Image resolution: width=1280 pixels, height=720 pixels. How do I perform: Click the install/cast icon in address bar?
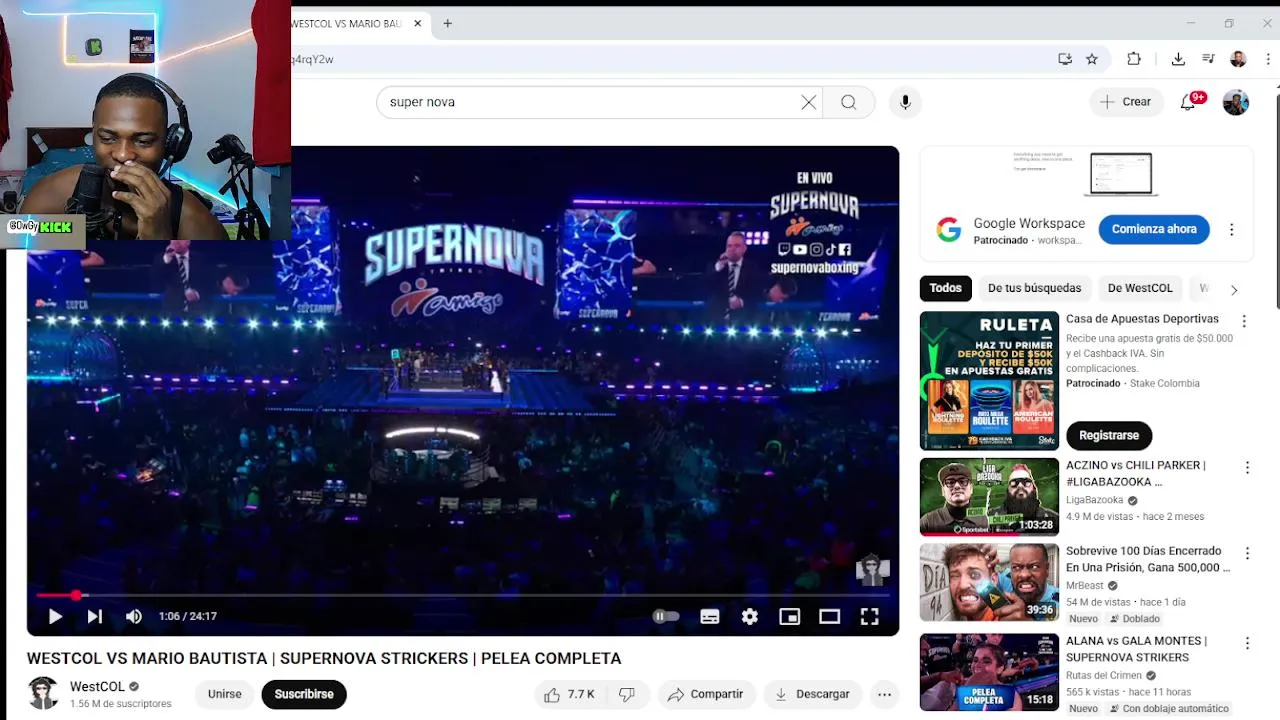click(1065, 59)
